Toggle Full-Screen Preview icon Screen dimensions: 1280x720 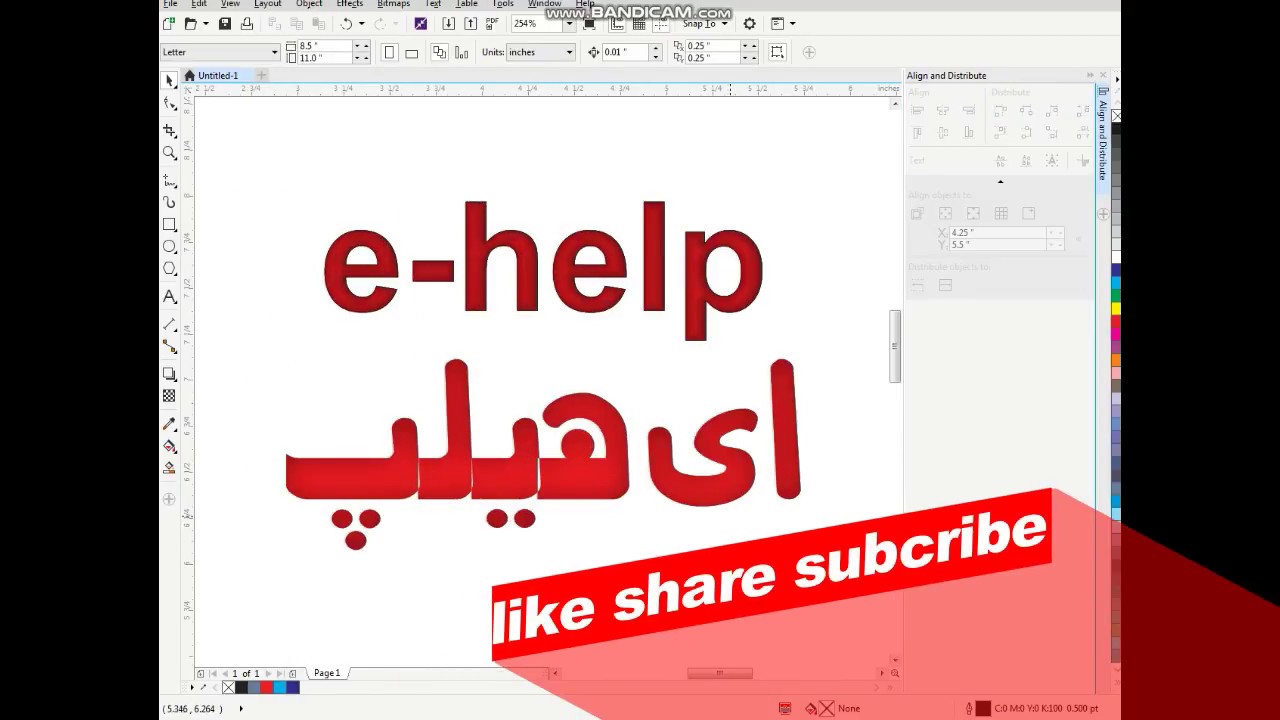[x=589, y=23]
